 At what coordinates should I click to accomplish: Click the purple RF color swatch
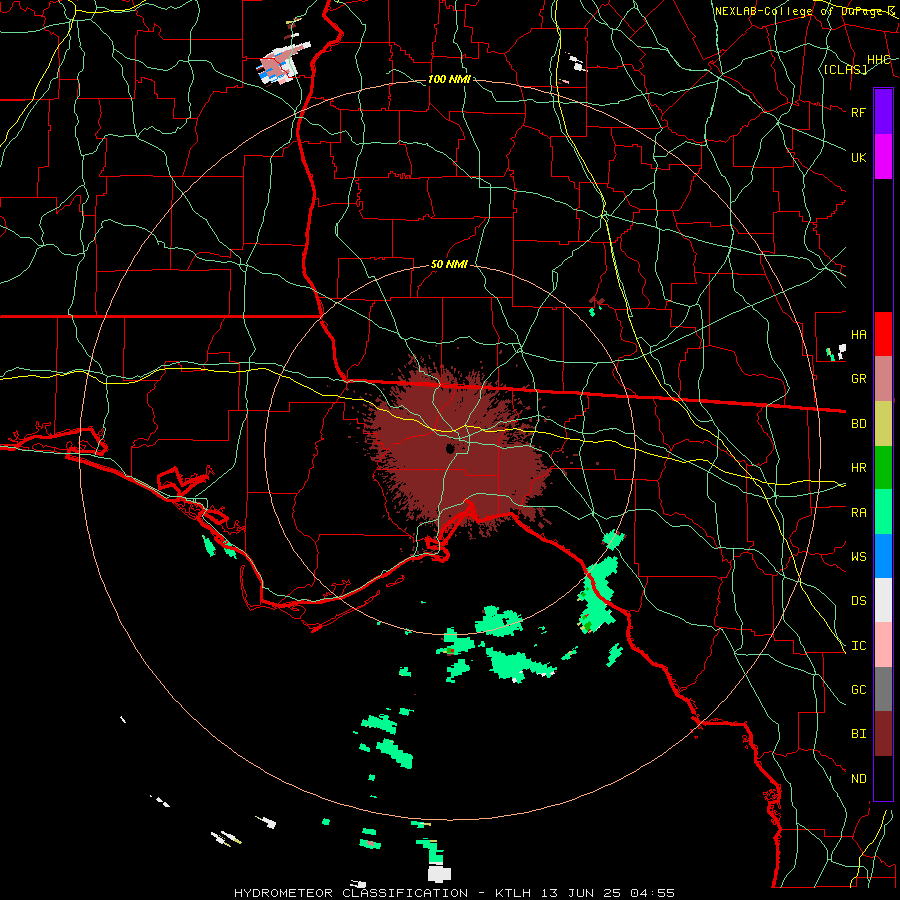tap(883, 112)
